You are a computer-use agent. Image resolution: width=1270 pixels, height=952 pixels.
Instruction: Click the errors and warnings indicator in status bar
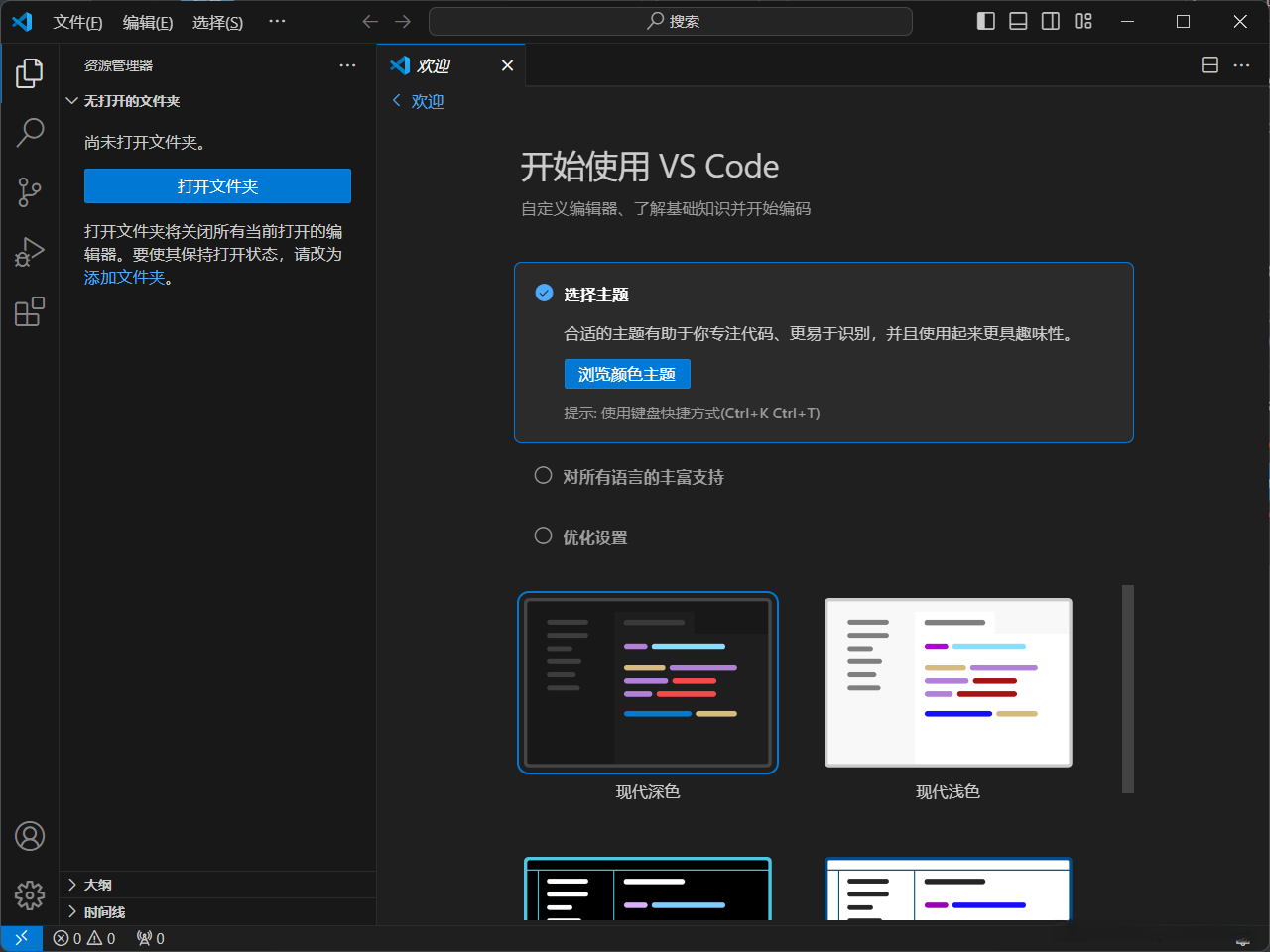84,938
